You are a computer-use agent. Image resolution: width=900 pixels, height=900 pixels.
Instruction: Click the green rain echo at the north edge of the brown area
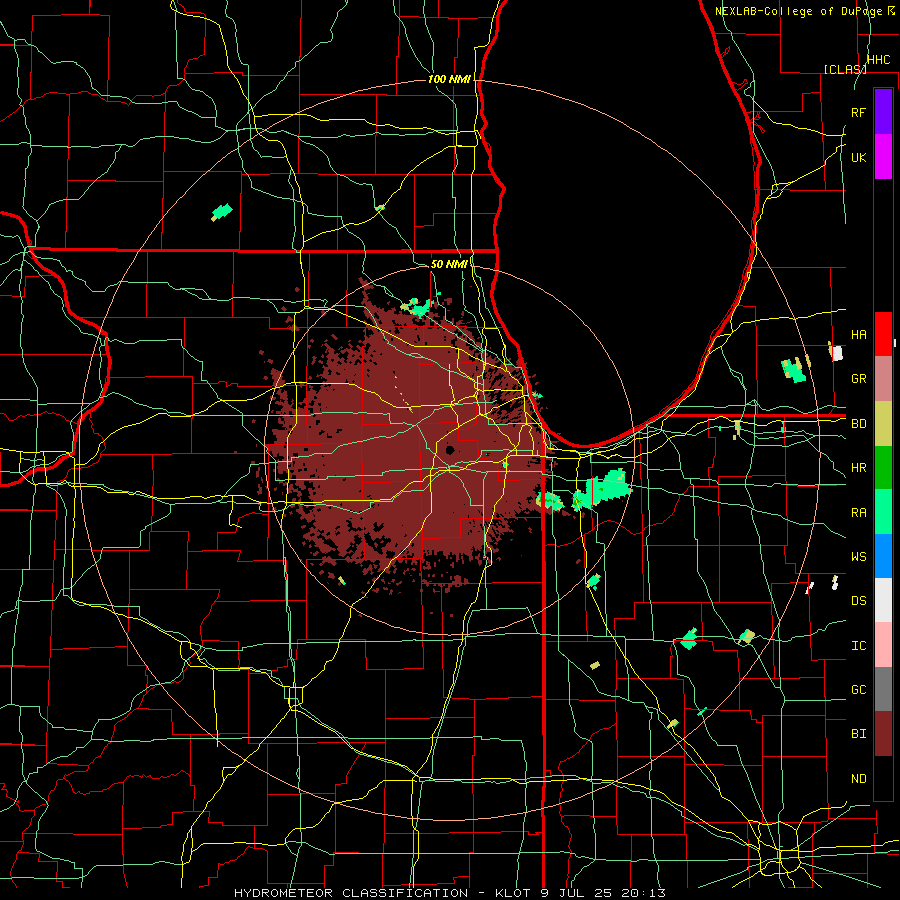tap(420, 307)
